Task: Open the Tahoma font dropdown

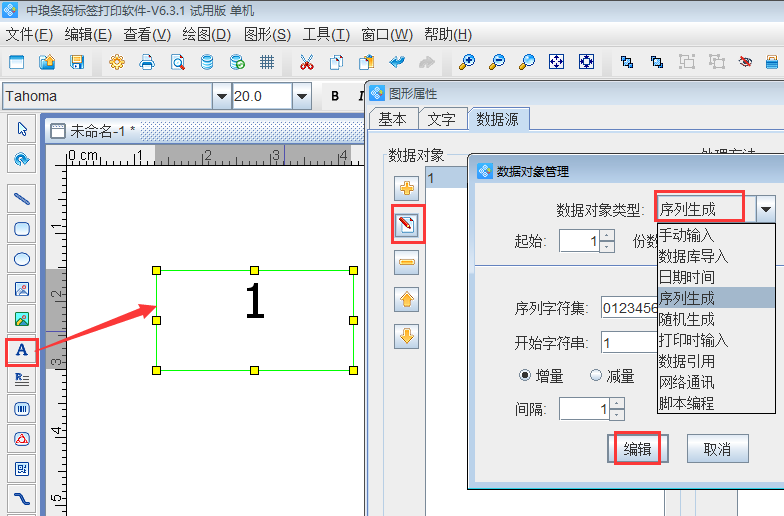Action: pyautogui.click(x=221, y=97)
